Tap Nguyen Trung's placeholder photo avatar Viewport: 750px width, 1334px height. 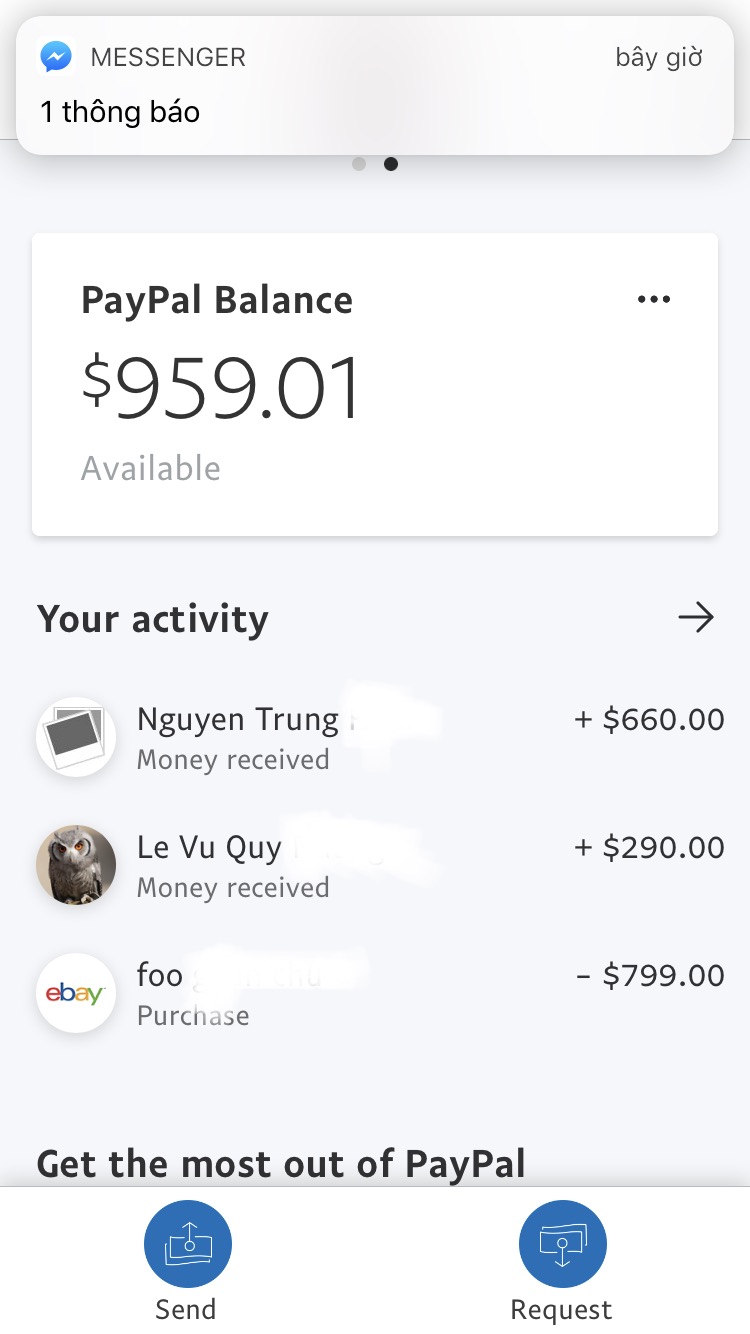pos(76,737)
